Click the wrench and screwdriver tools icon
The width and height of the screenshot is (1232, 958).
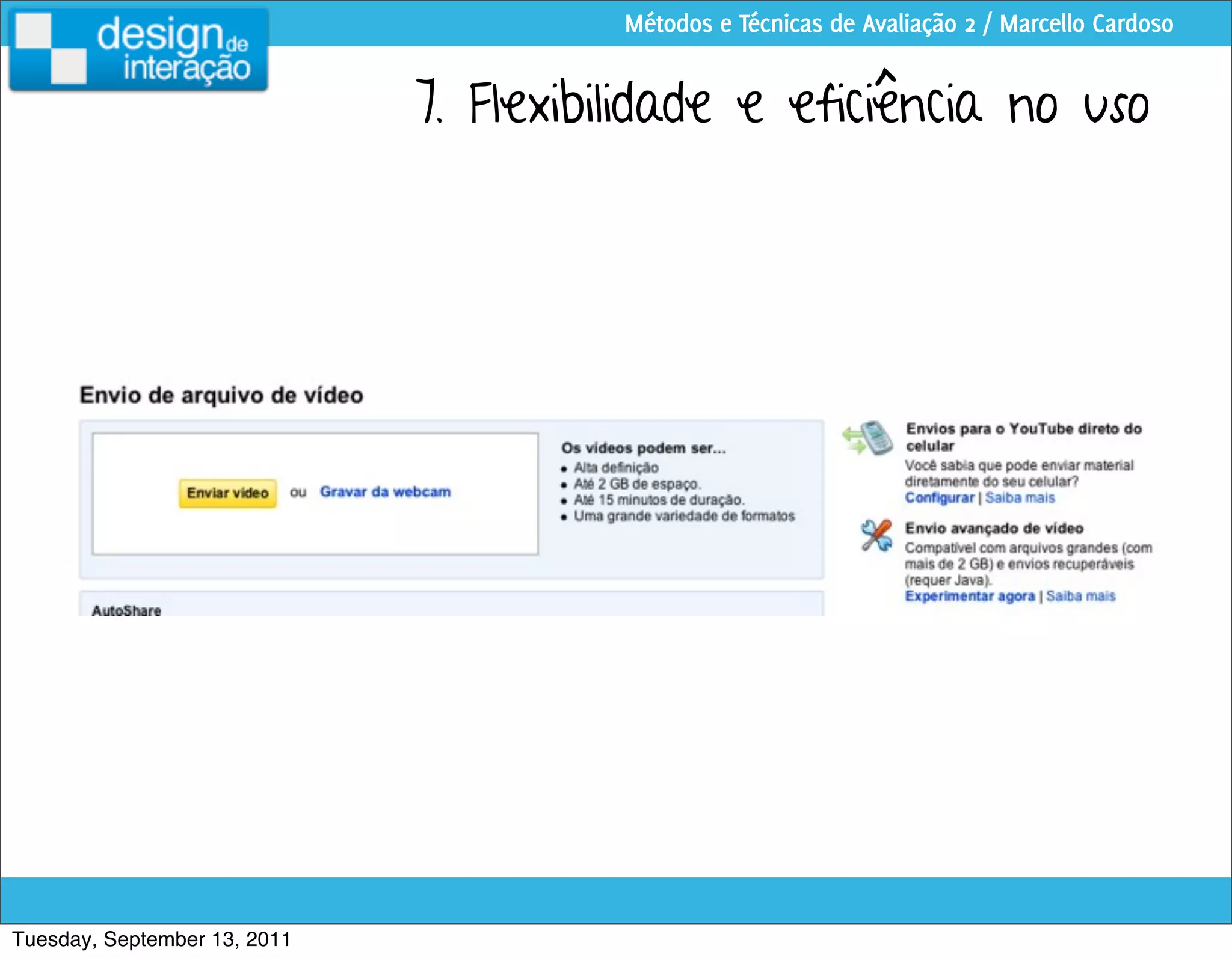(x=876, y=535)
